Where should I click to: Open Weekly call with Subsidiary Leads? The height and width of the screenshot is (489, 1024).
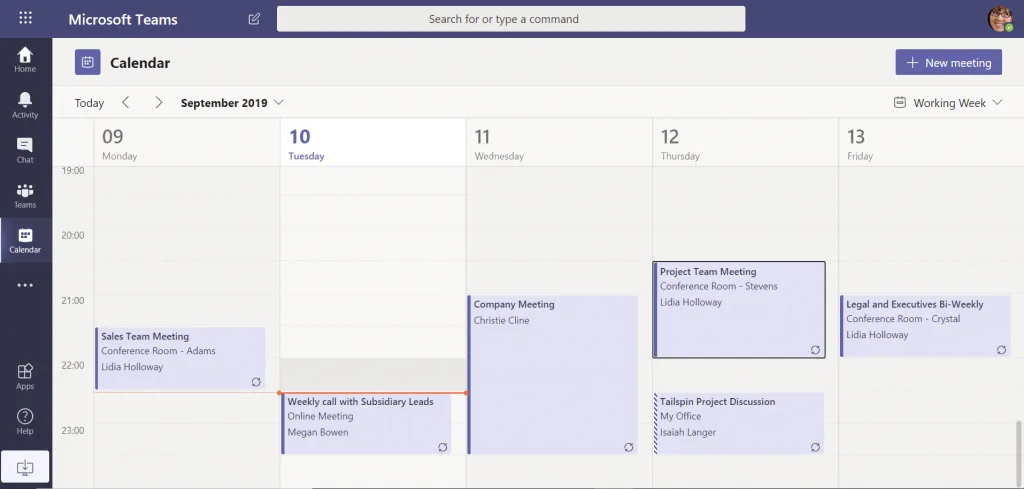366,423
